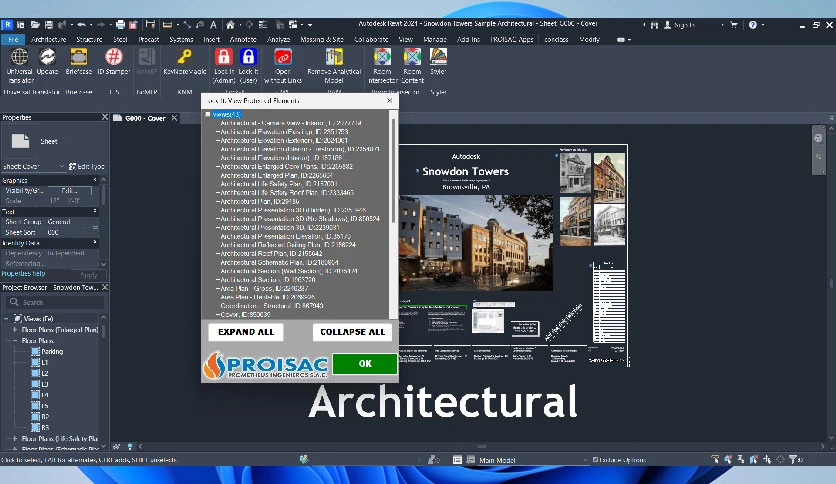Click the shopping cart icon in title bar
This screenshot has width=836, height=484.
(734, 25)
